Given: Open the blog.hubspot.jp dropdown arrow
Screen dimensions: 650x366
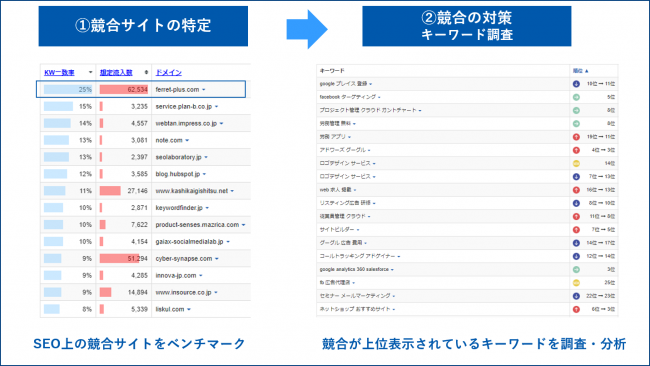Looking at the screenshot, I should [204, 174].
